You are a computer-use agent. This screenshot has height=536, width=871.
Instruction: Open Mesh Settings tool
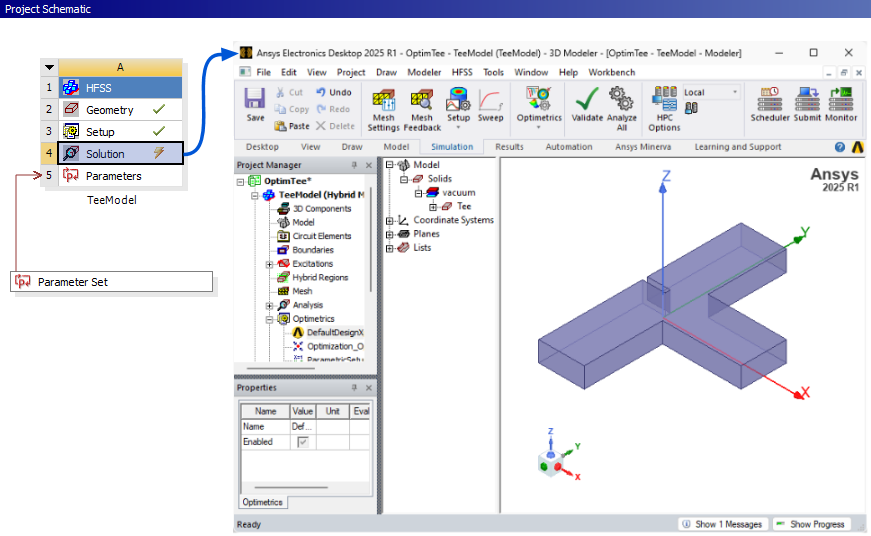(383, 110)
